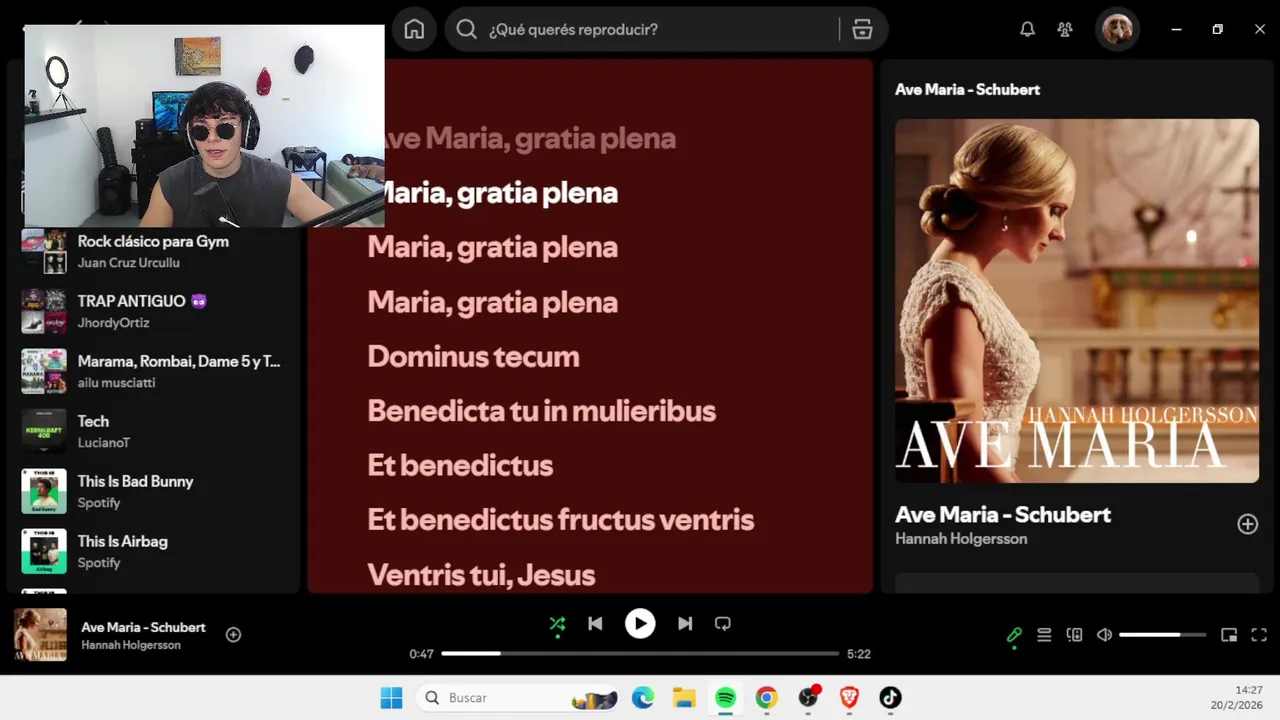
Task: Open the miniplayer
Action: point(1229,635)
